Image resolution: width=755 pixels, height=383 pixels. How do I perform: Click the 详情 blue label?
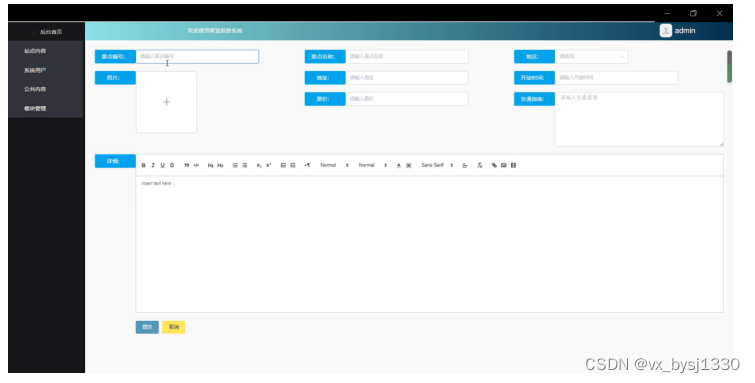click(115, 161)
